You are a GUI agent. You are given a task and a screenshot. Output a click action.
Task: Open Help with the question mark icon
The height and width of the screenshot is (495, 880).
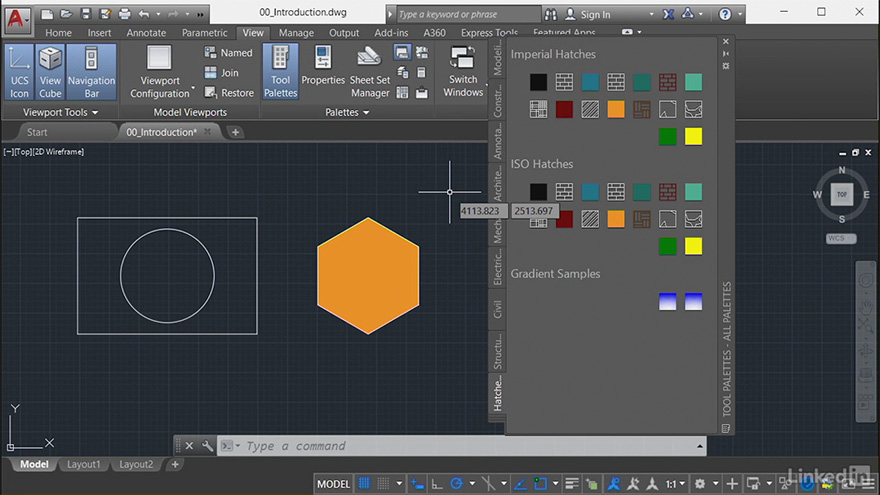(725, 14)
